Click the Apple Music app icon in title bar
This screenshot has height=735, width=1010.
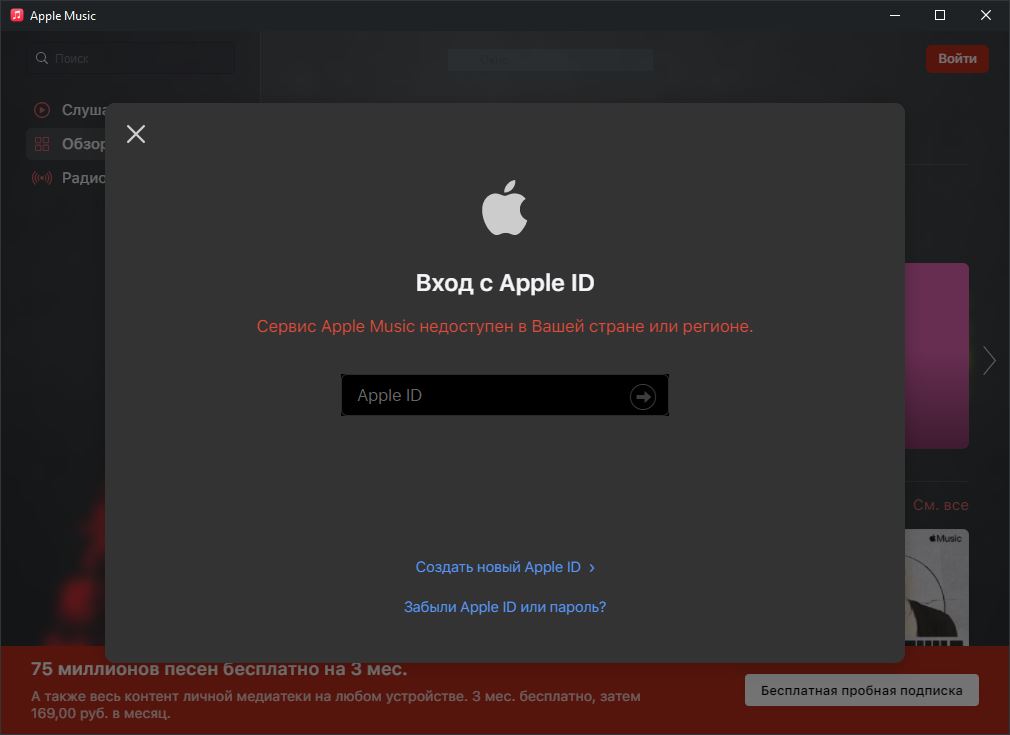point(17,15)
